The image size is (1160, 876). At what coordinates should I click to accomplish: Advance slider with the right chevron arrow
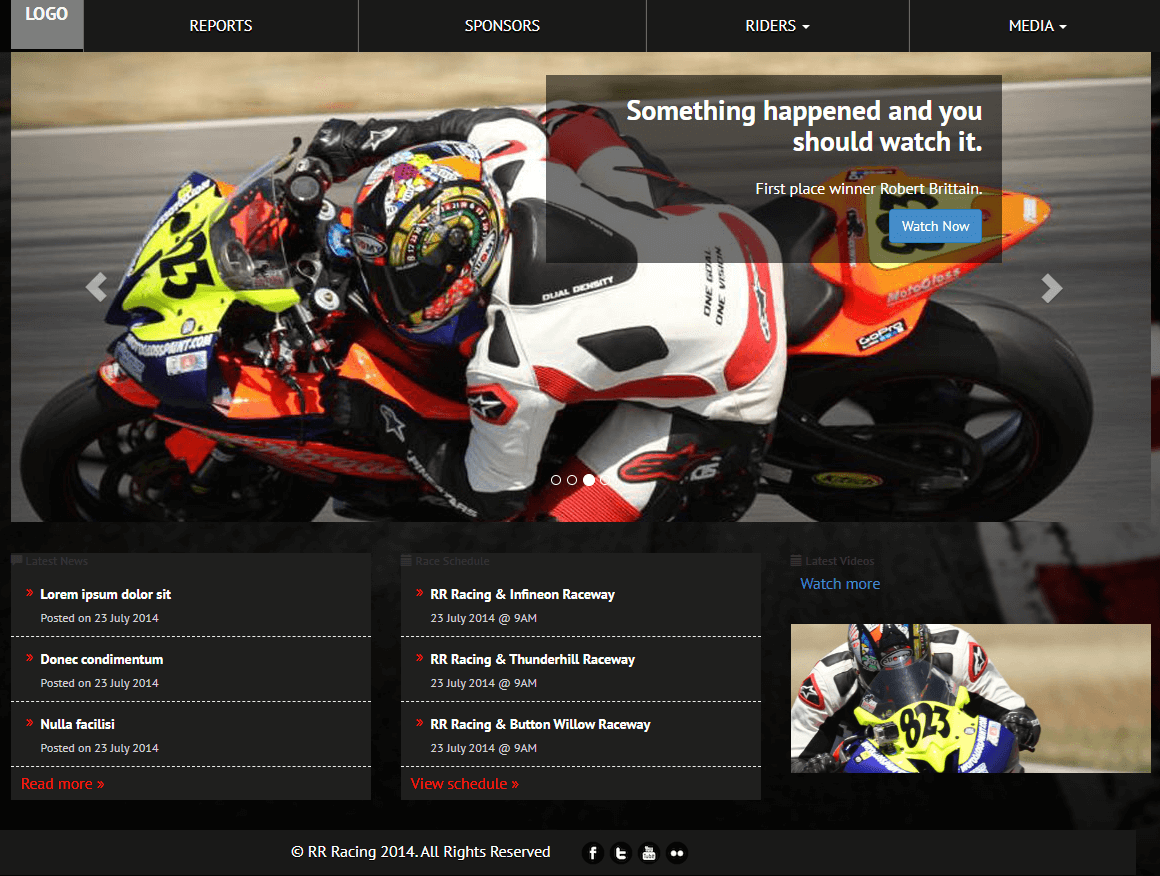click(1051, 288)
